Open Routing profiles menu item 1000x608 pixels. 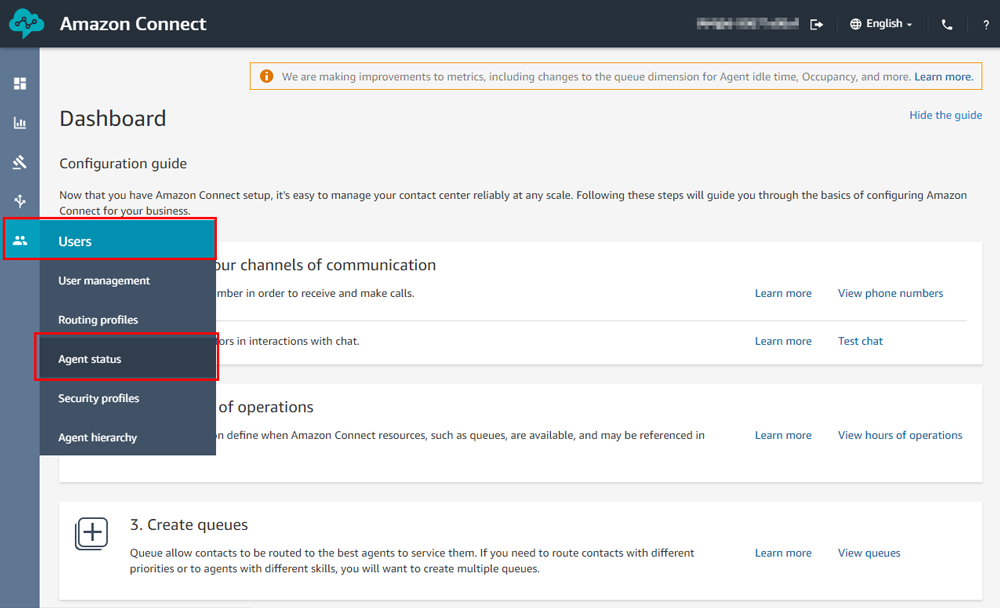pyautogui.click(x=128, y=320)
